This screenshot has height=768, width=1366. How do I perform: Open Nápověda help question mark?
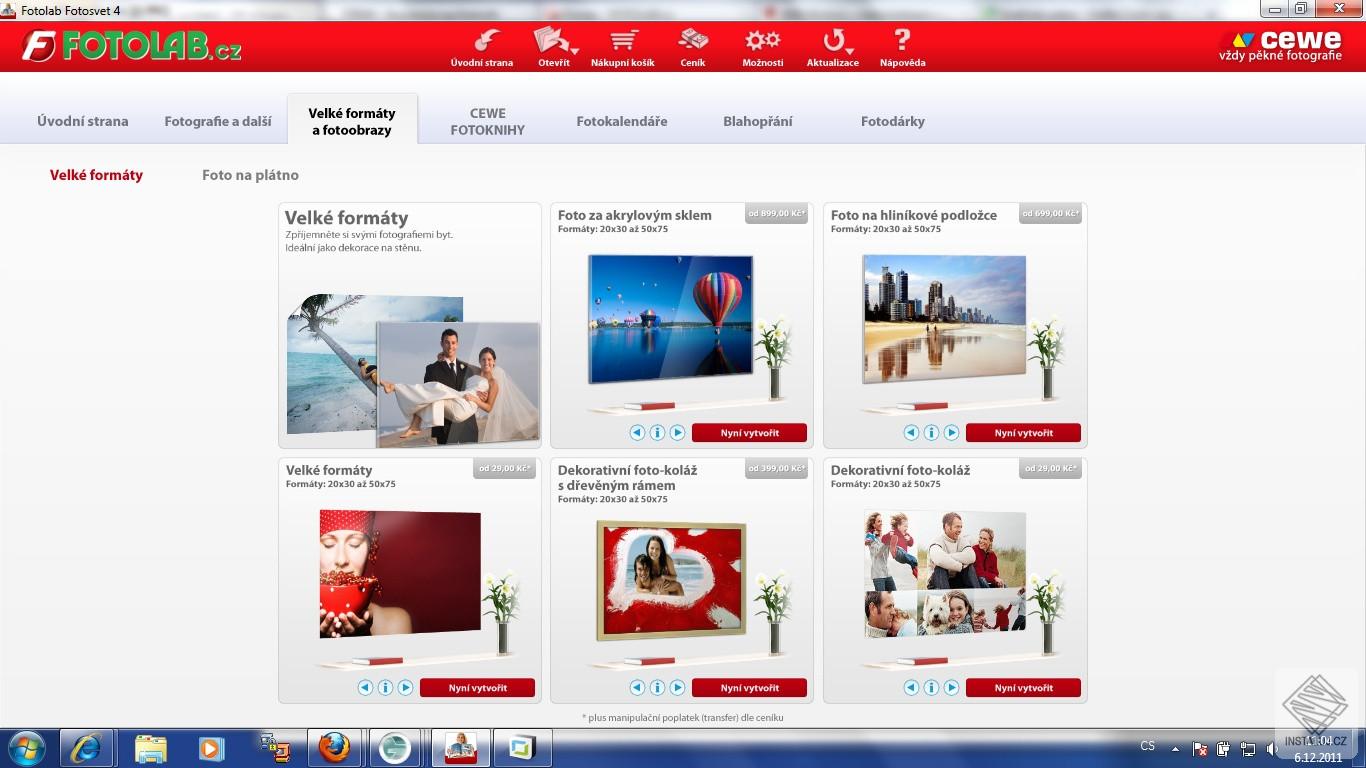[x=902, y=47]
